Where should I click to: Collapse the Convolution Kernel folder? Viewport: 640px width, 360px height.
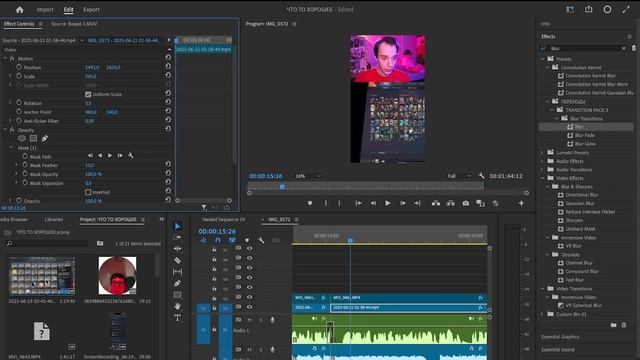[547, 67]
